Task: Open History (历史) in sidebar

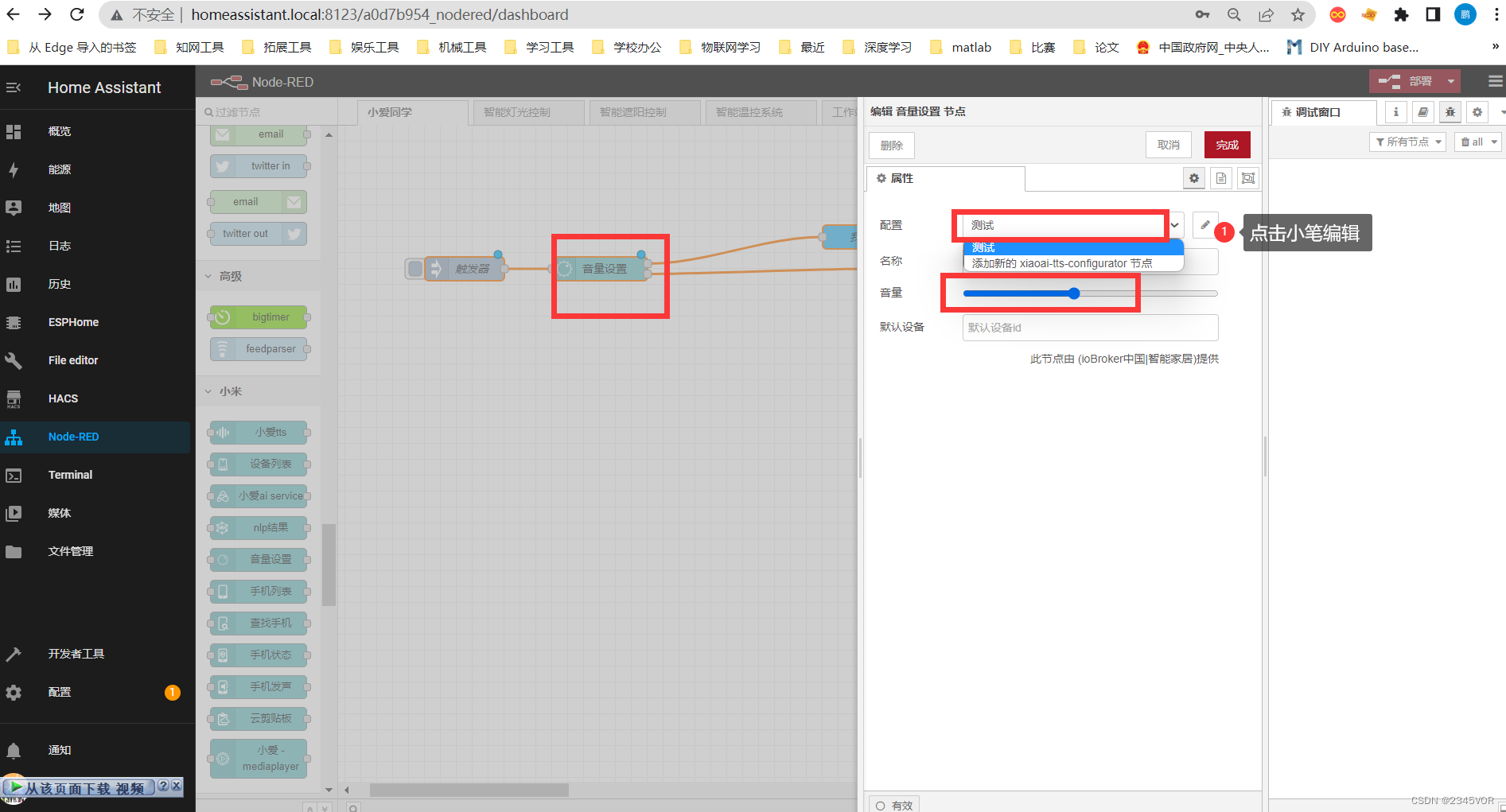Action: (x=95, y=284)
